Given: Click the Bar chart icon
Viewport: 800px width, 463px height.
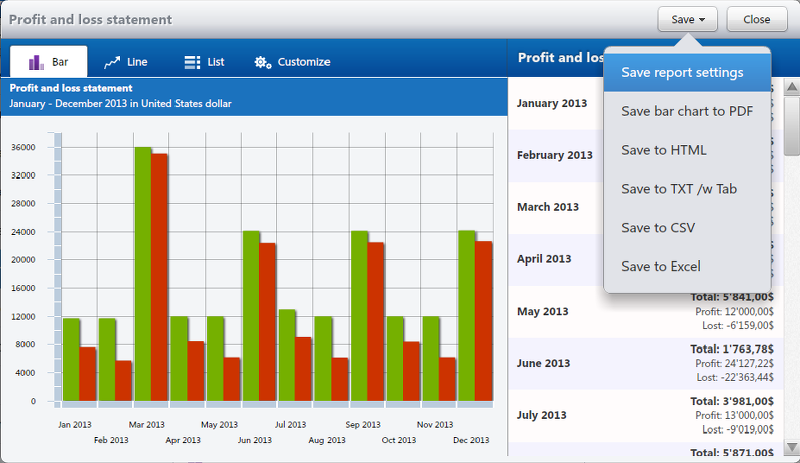Looking at the screenshot, I should coord(36,62).
